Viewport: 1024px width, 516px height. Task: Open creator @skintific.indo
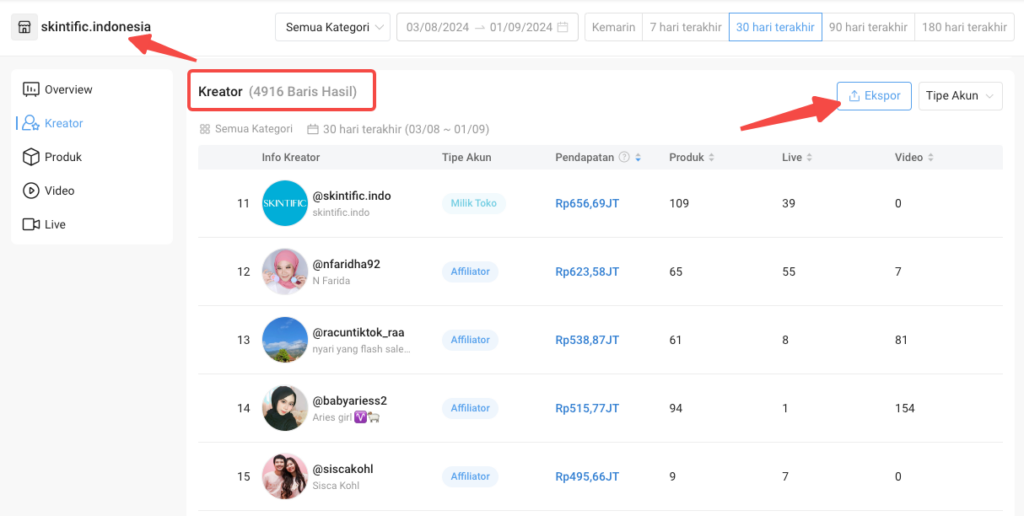pyautogui.click(x=351, y=196)
